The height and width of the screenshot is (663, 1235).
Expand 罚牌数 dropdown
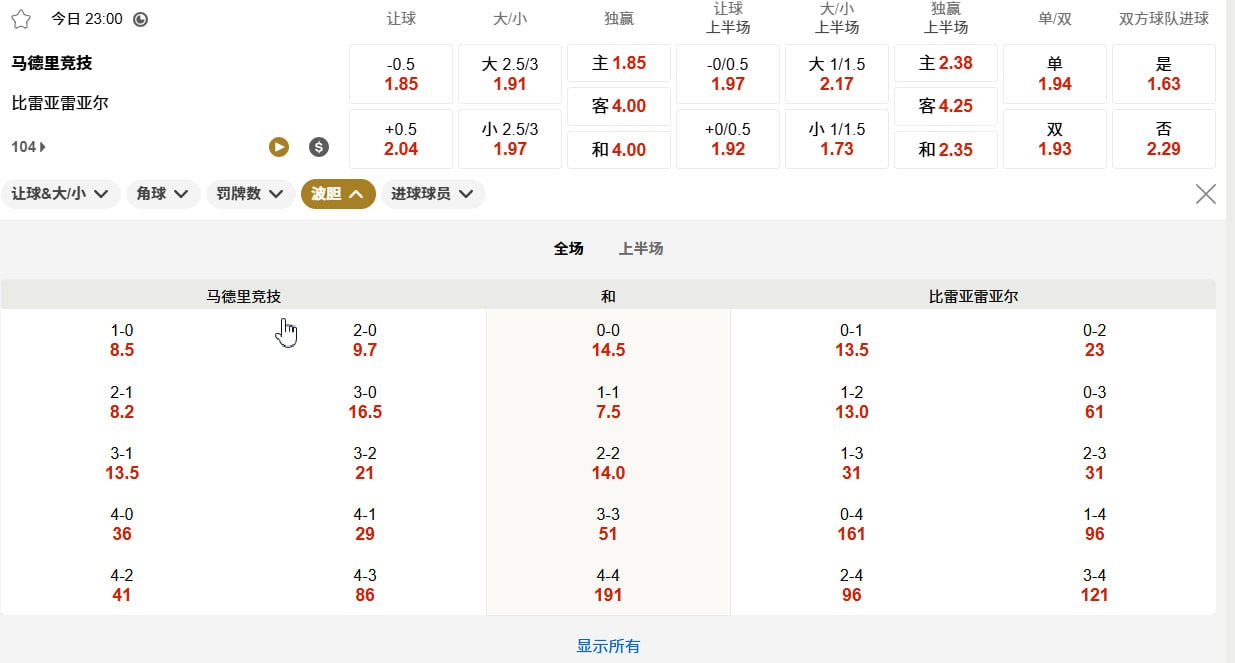tap(251, 194)
